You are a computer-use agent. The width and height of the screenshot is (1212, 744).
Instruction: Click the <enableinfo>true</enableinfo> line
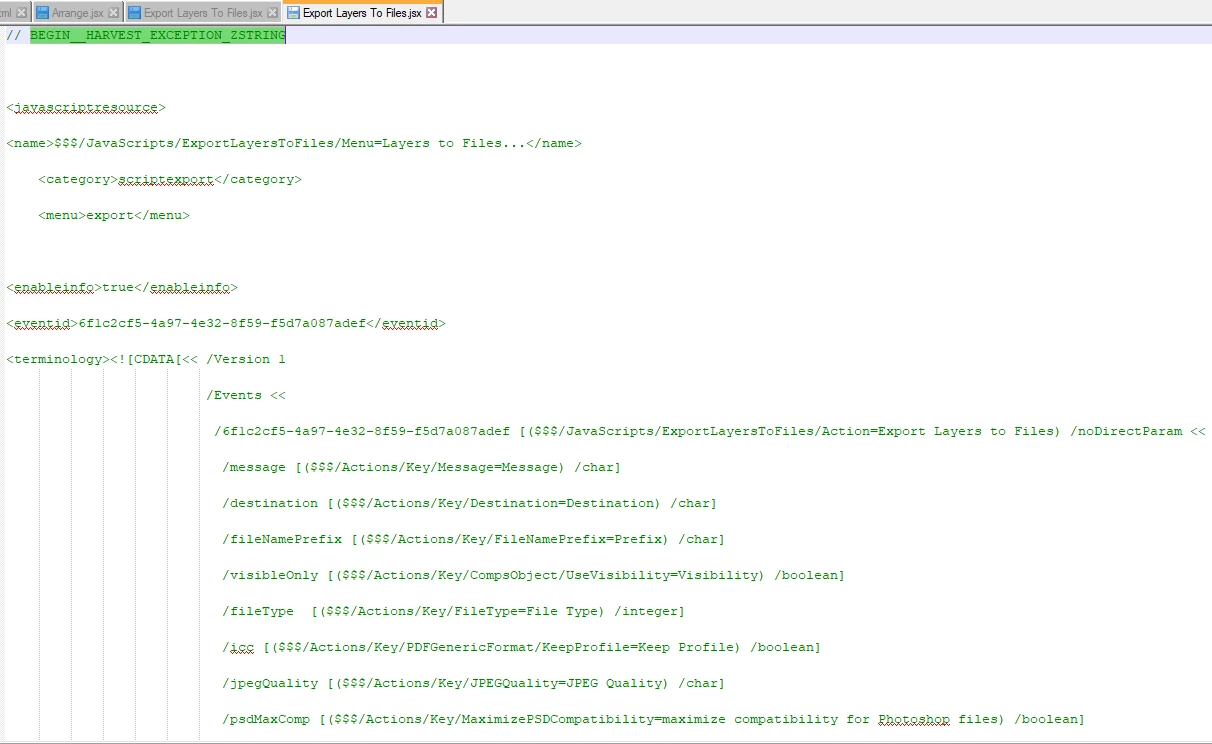tap(122, 287)
